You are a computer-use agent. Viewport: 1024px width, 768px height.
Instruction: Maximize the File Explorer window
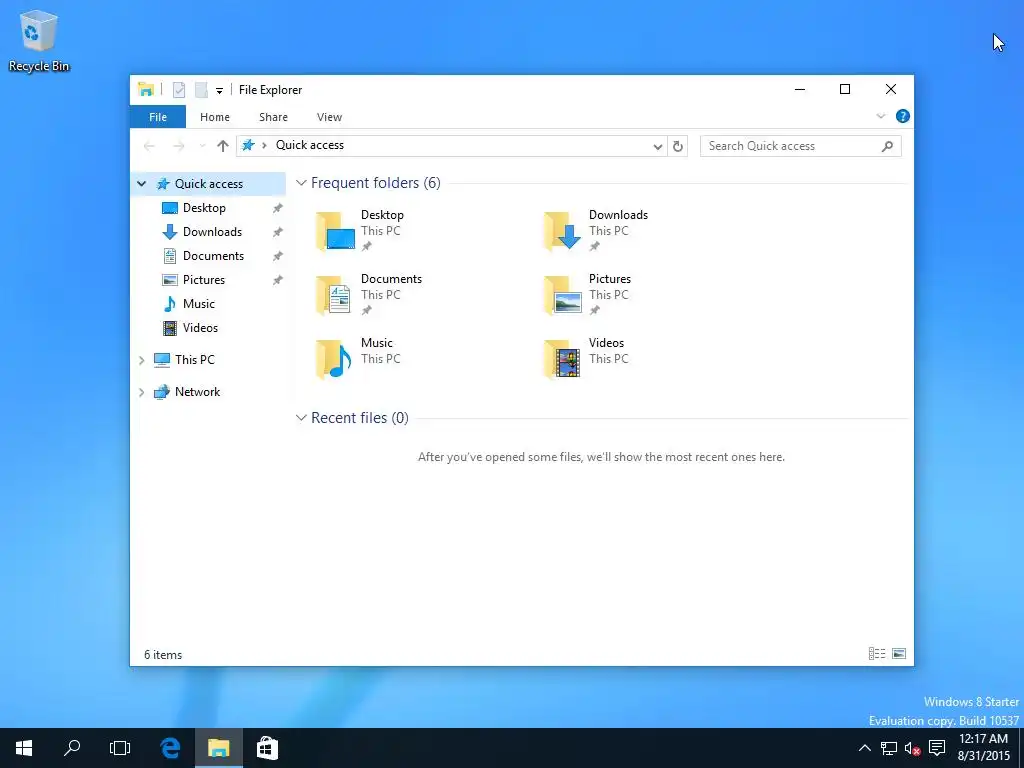[x=845, y=89]
